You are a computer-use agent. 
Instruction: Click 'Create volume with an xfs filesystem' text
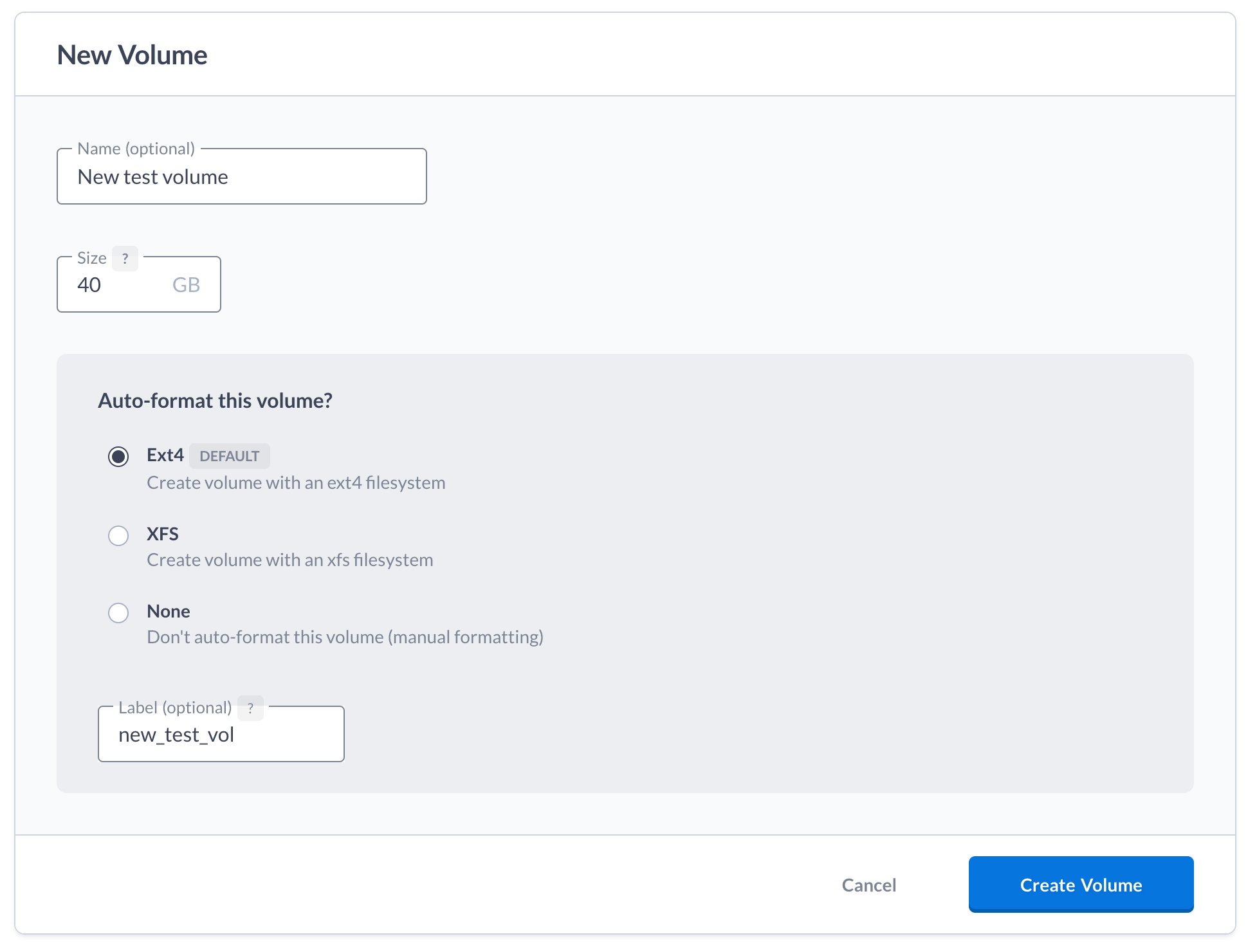[x=290, y=560]
